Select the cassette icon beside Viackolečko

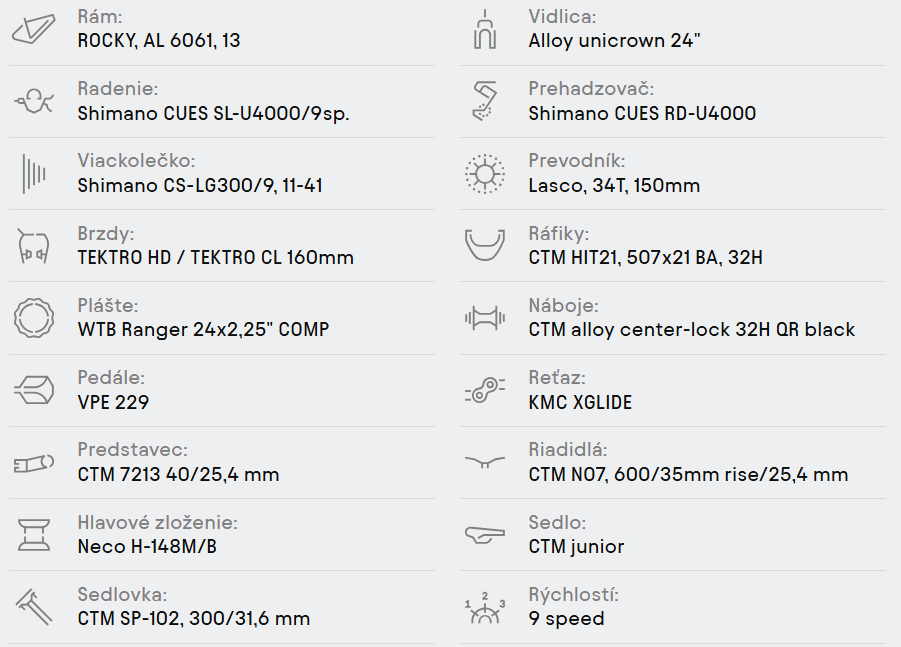point(34,174)
